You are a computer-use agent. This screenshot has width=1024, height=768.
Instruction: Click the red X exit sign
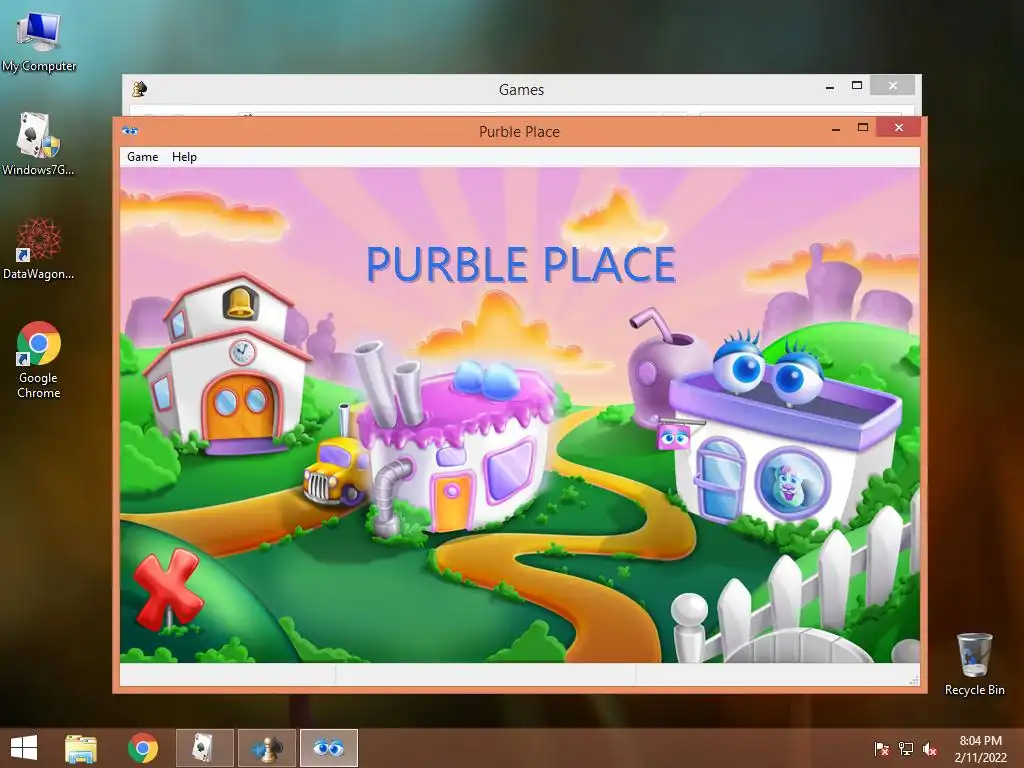point(167,590)
